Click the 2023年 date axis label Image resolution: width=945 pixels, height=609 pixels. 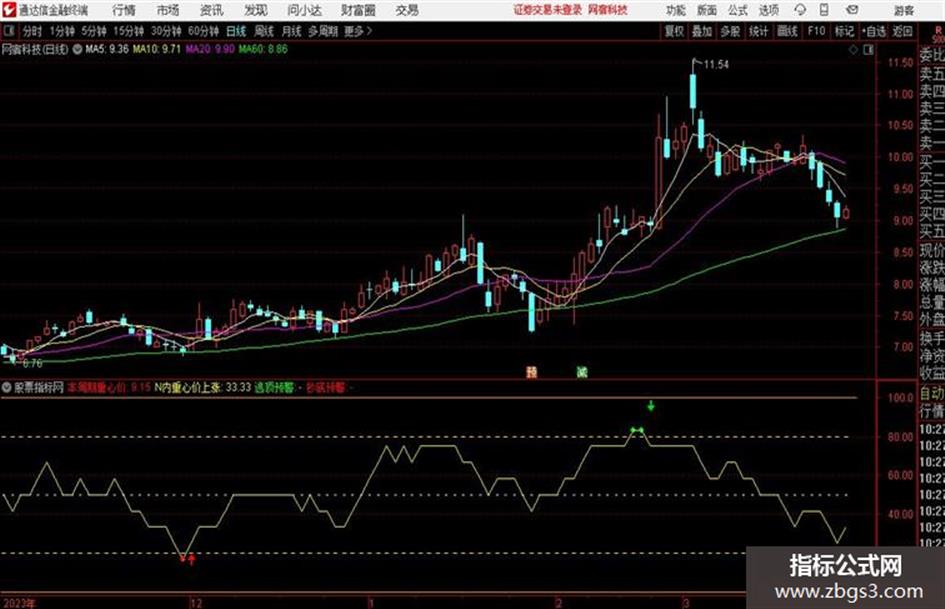tap(19, 603)
